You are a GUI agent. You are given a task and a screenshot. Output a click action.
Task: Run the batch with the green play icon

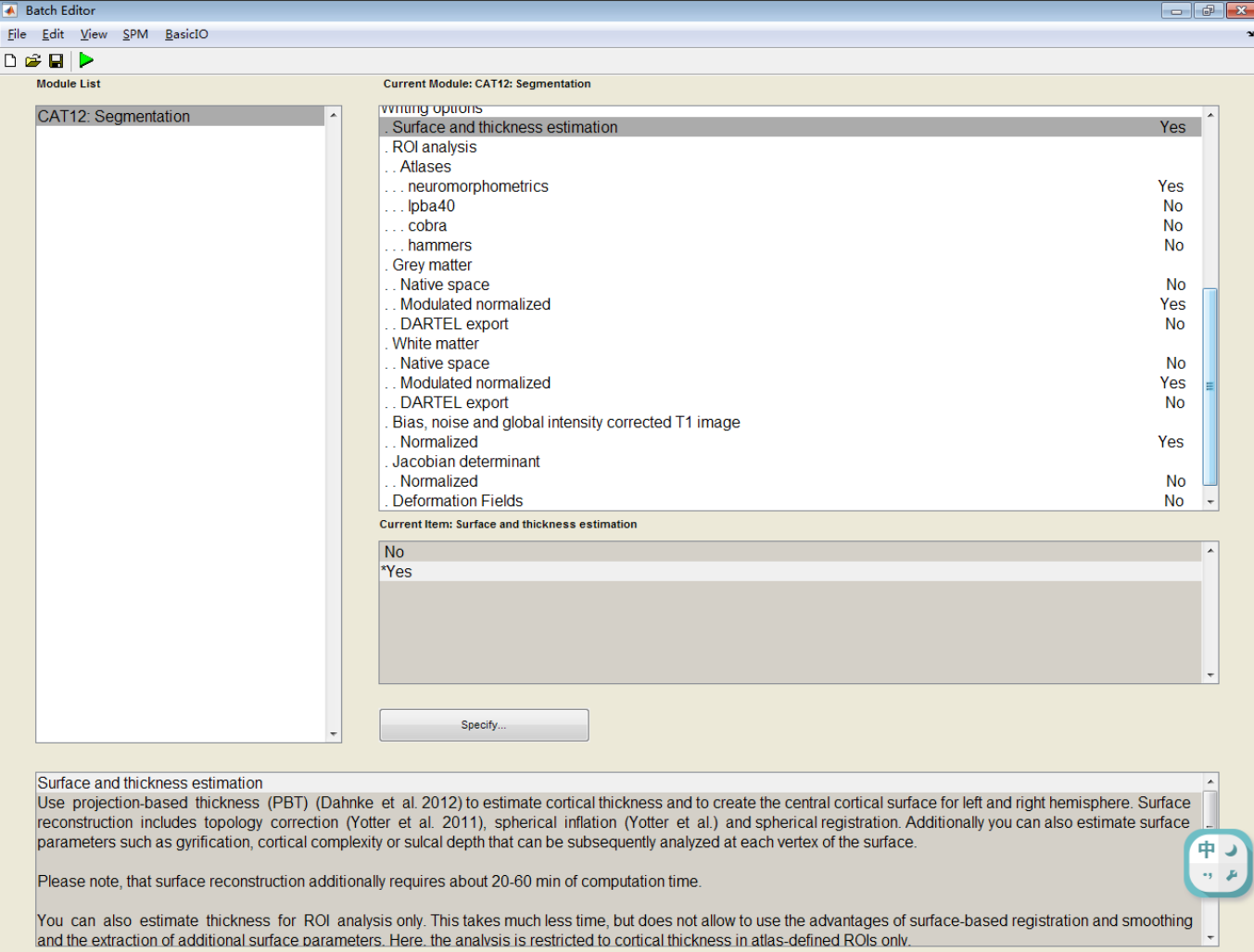coord(86,60)
